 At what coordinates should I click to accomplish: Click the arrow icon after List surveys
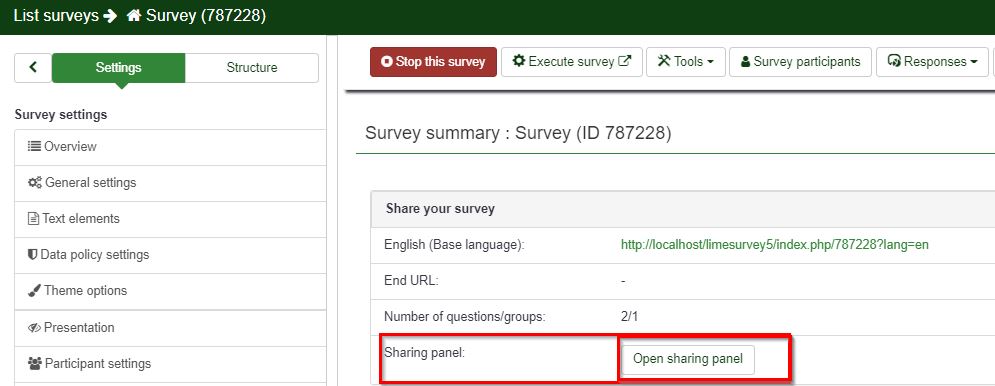(110, 15)
